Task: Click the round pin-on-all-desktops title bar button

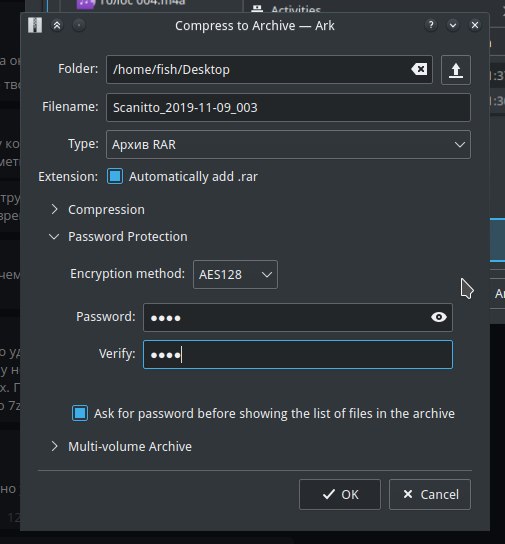Action: pyautogui.click(x=79, y=25)
